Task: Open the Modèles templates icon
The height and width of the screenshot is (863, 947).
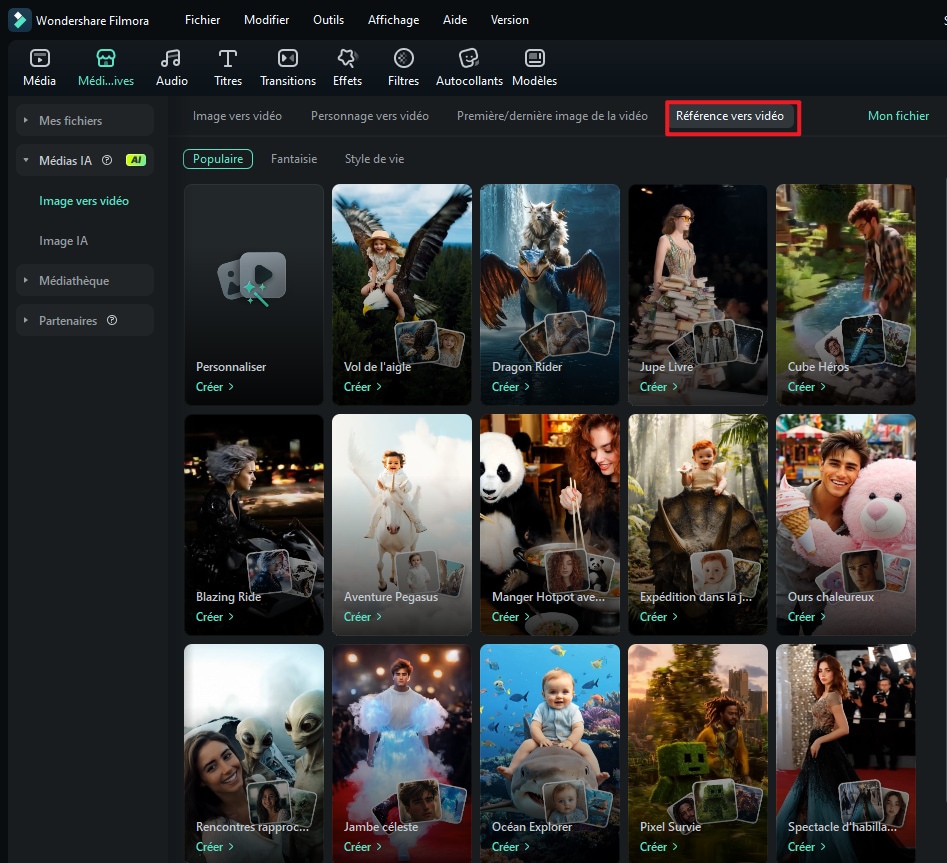Action: [534, 59]
